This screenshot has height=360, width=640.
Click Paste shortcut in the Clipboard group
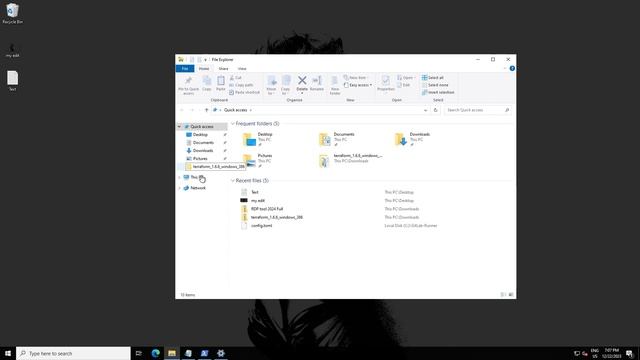tap(244, 92)
